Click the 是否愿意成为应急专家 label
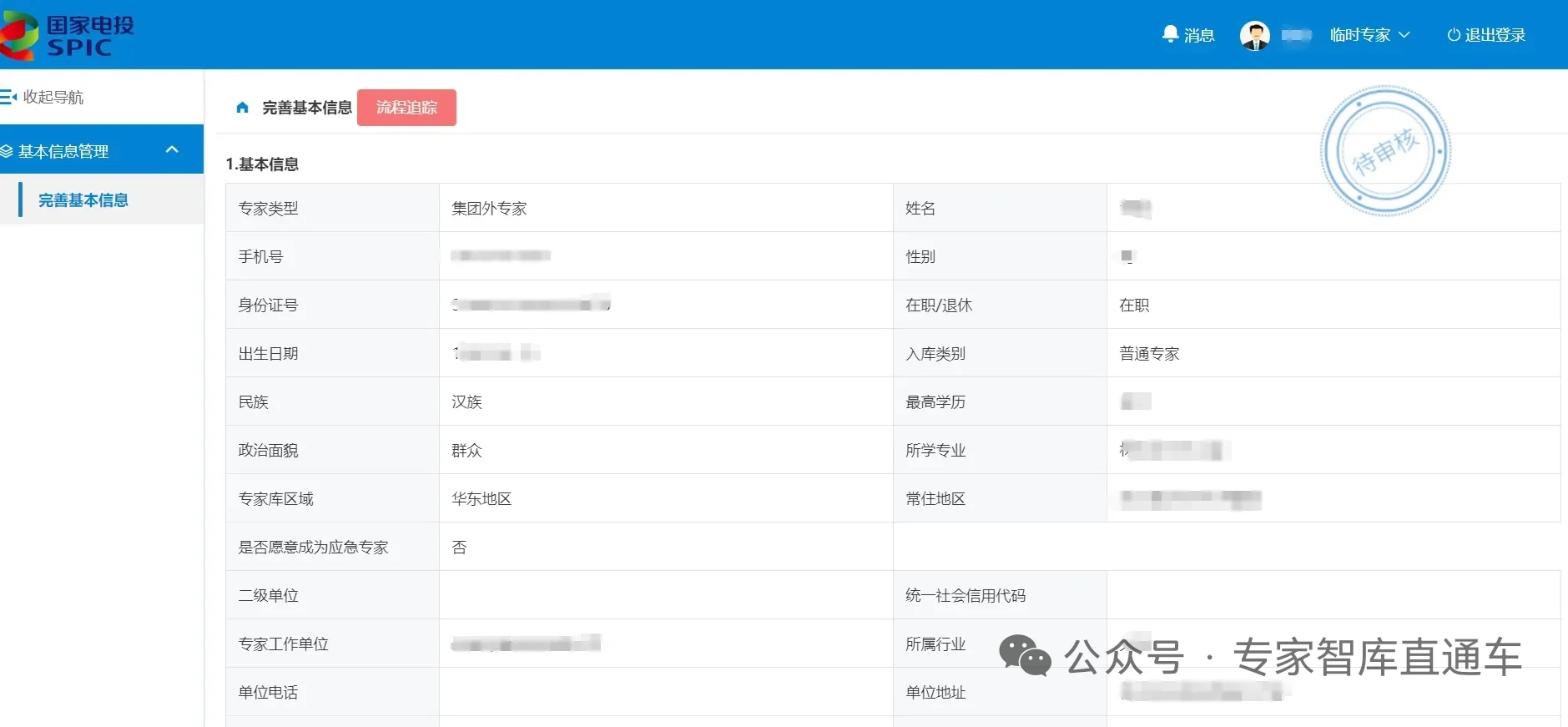1568x727 pixels. pos(314,548)
